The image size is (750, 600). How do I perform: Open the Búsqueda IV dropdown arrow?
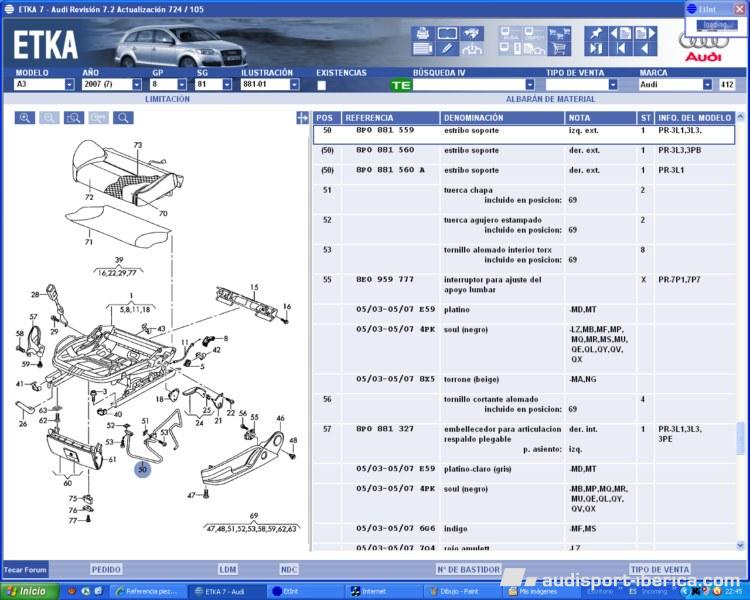click(x=530, y=85)
